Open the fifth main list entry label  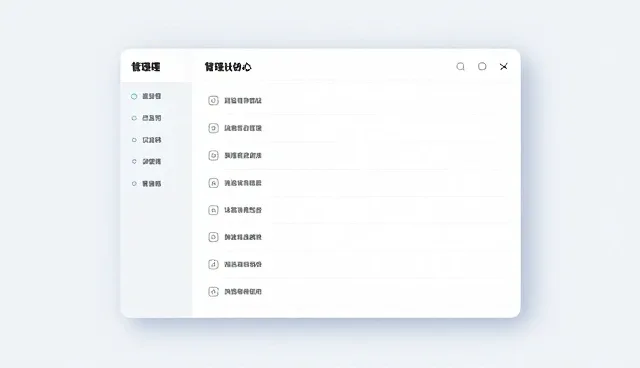tap(243, 210)
